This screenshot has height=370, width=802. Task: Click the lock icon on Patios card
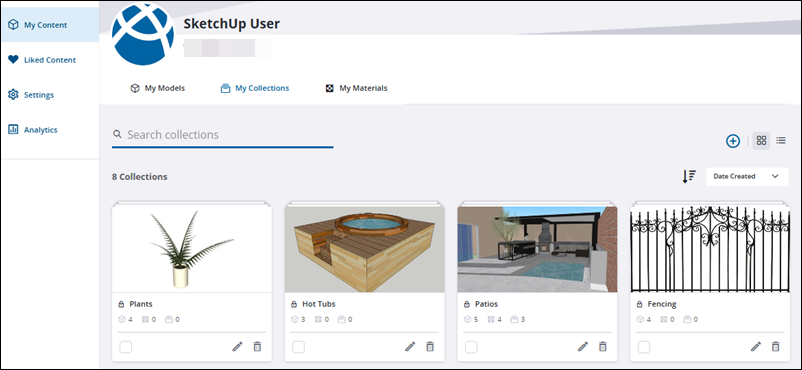coord(466,304)
